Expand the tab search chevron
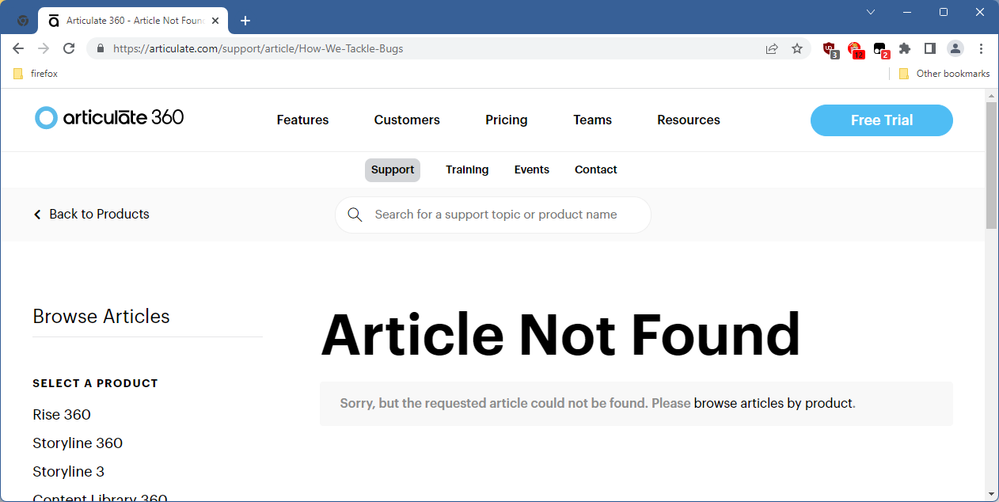Screen dimensions: 999x502 870,12
